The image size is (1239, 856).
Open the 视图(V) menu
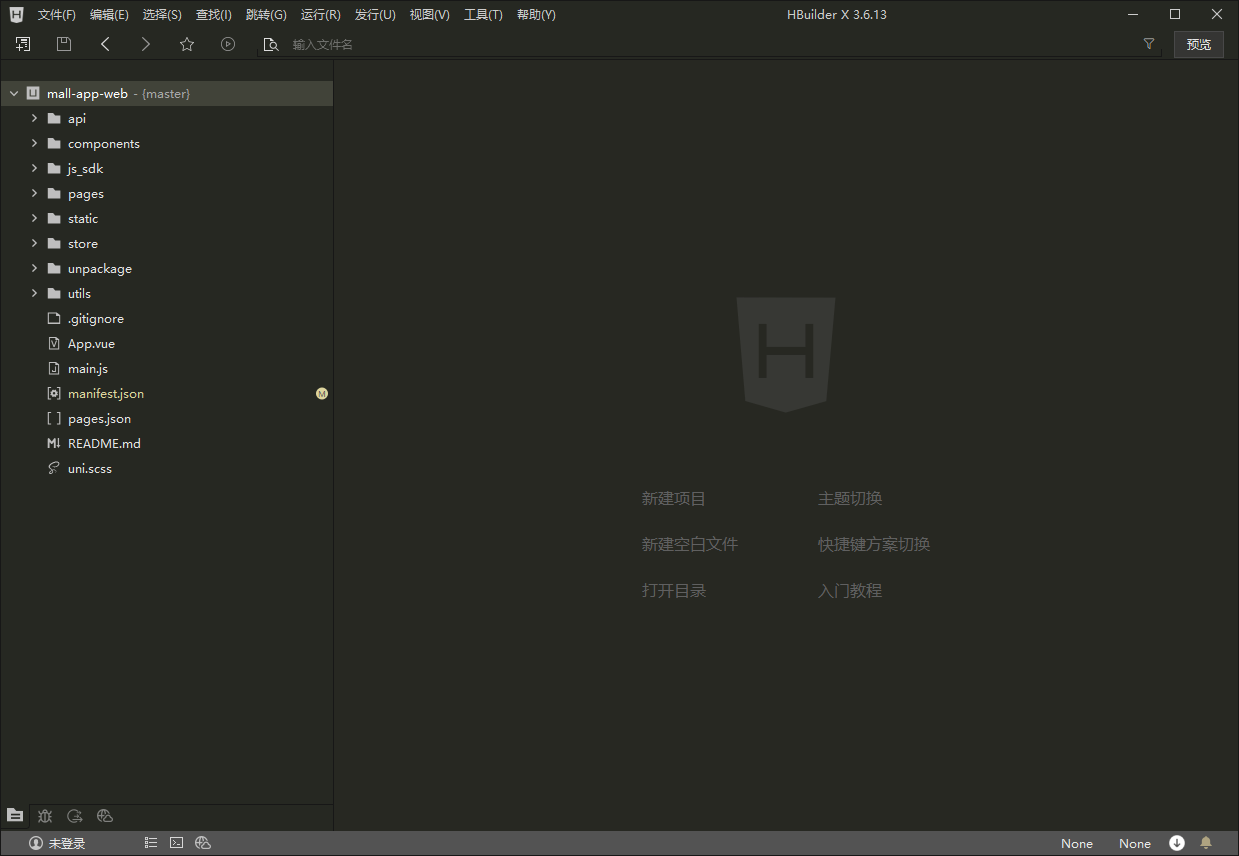430,15
